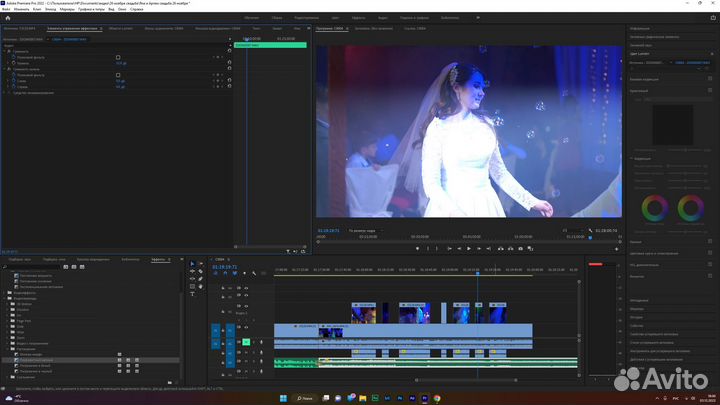The height and width of the screenshot is (405, 720).
Task: Select the Selection arrow tool in the tools panel
Action: [193, 264]
